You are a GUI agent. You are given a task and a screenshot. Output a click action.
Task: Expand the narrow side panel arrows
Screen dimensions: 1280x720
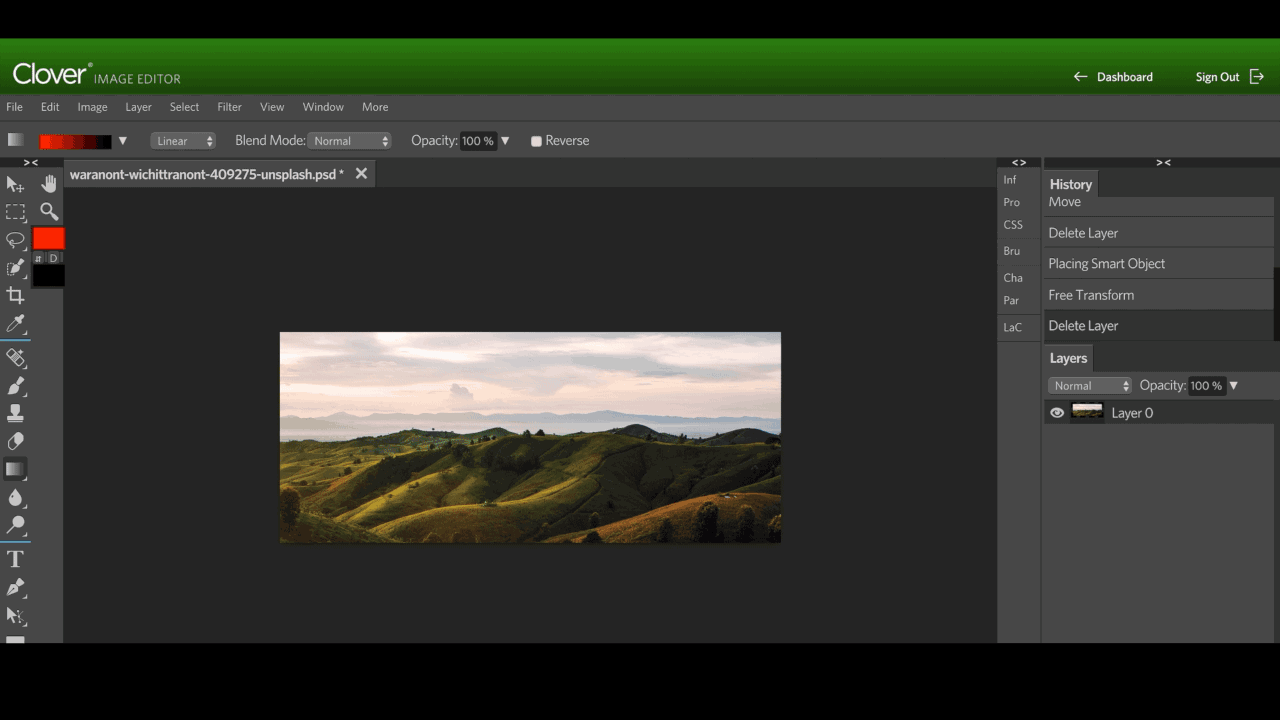click(1019, 163)
